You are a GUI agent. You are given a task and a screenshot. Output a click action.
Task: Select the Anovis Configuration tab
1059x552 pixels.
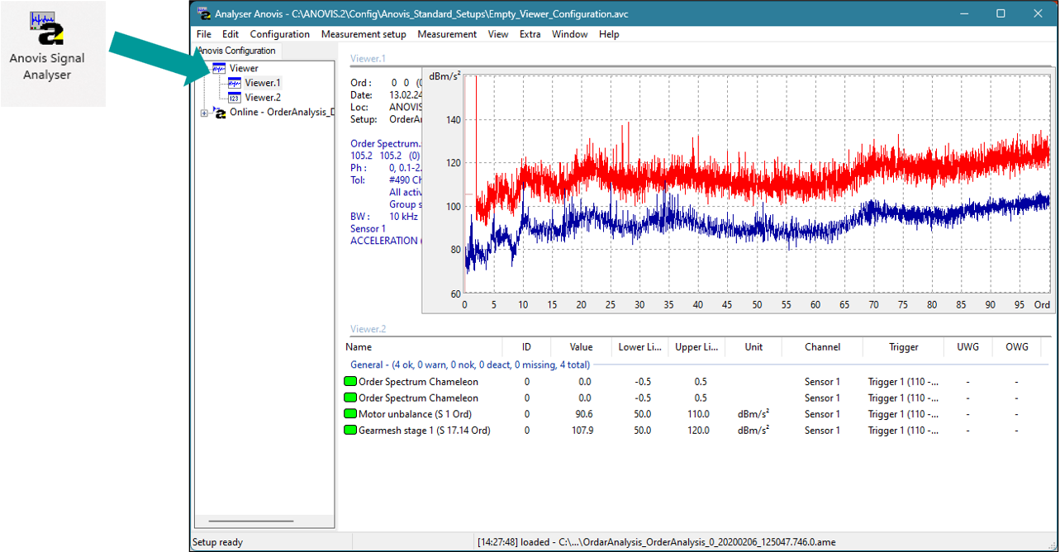click(x=236, y=51)
